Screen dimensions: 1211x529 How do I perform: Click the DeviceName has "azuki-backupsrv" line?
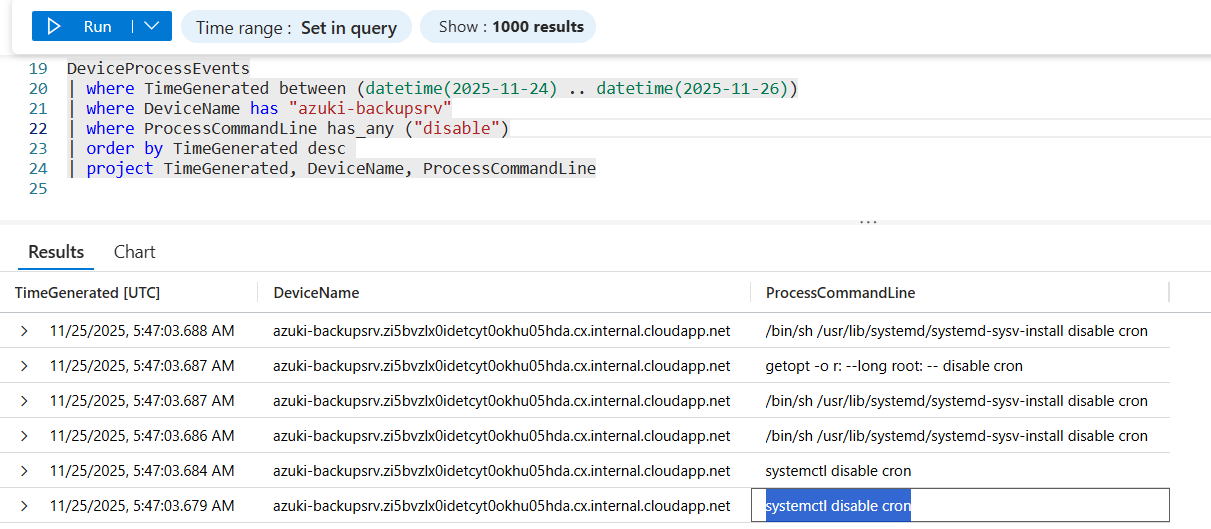[x=260, y=108]
